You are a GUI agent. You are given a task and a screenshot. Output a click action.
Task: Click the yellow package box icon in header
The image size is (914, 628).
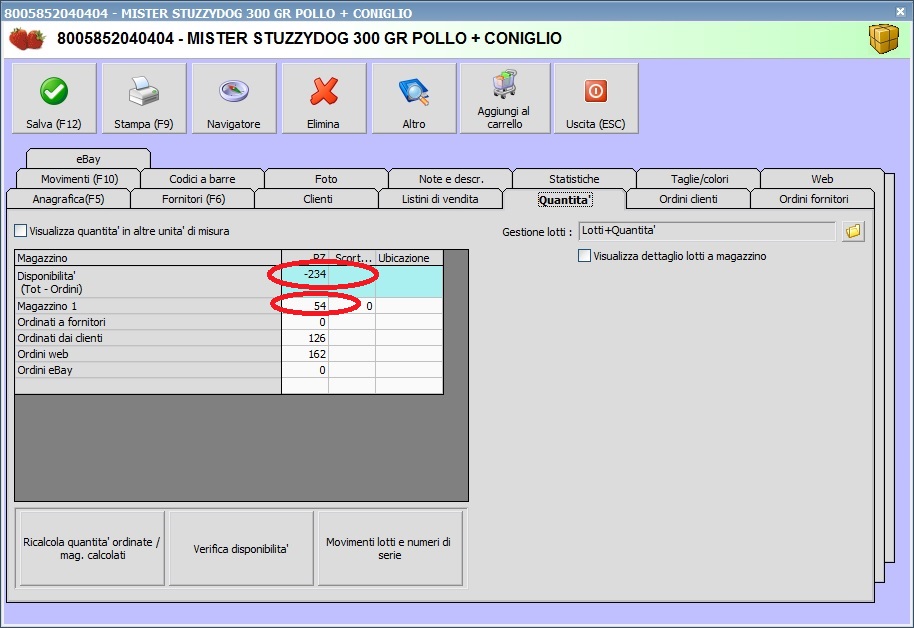[x=884, y=39]
